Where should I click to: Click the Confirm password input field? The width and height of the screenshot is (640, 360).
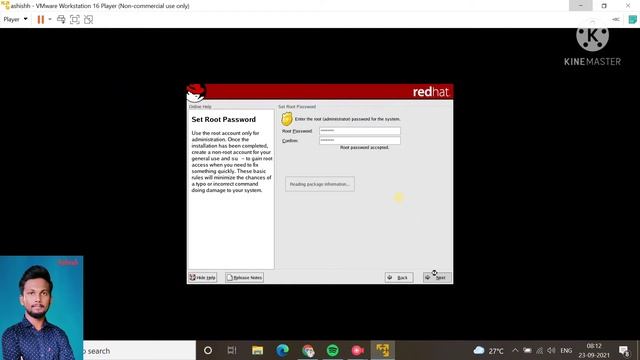click(360, 140)
